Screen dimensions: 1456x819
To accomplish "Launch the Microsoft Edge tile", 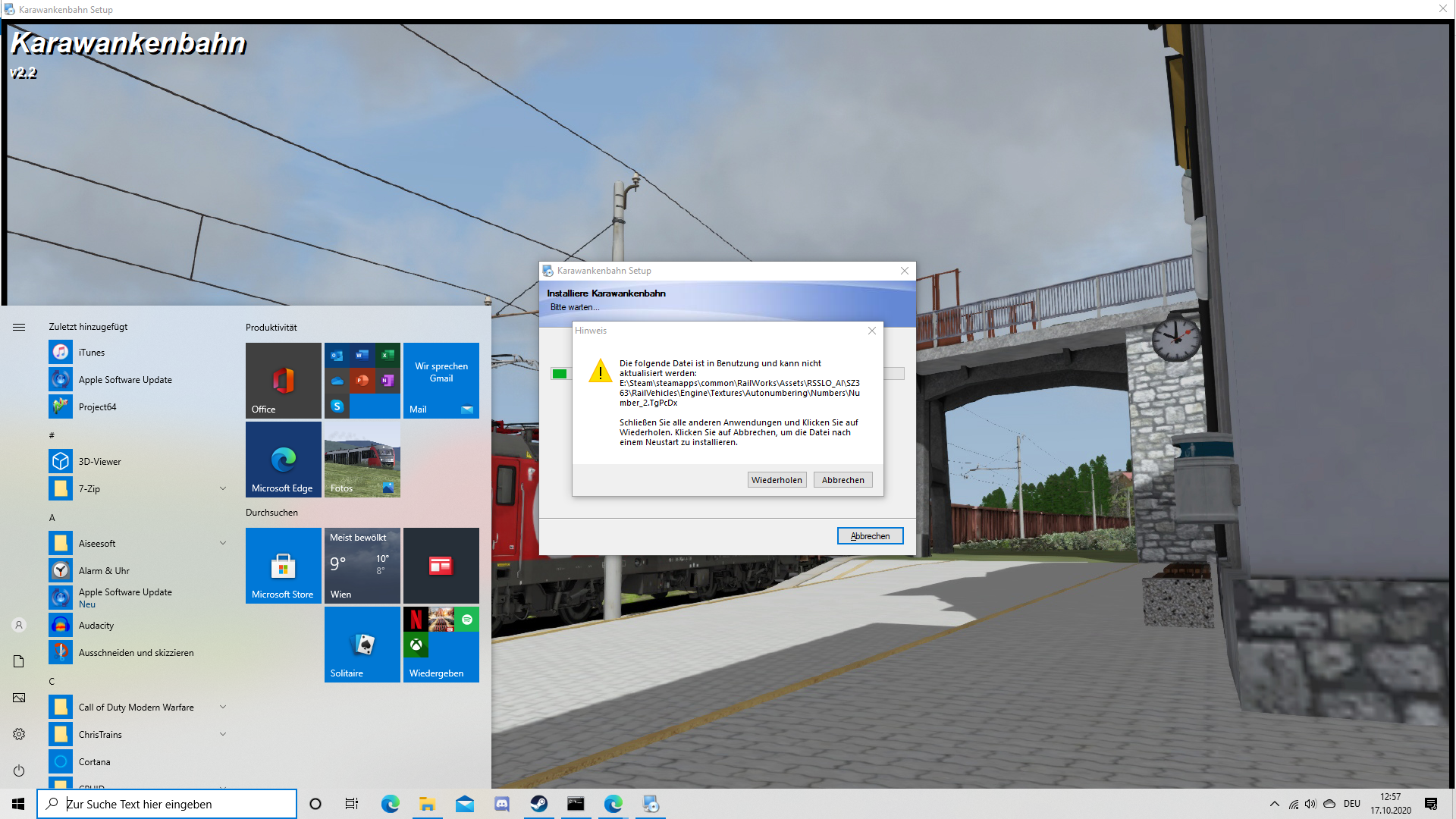I will click(x=283, y=460).
